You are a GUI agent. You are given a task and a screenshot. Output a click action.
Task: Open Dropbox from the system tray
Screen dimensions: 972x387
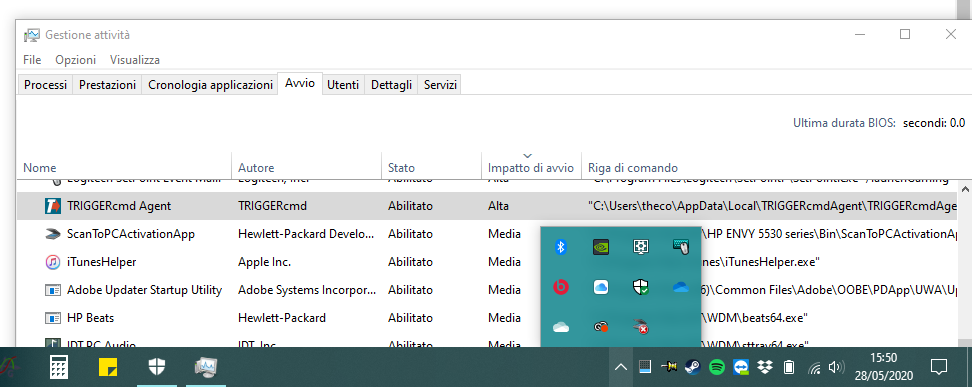pos(765,367)
